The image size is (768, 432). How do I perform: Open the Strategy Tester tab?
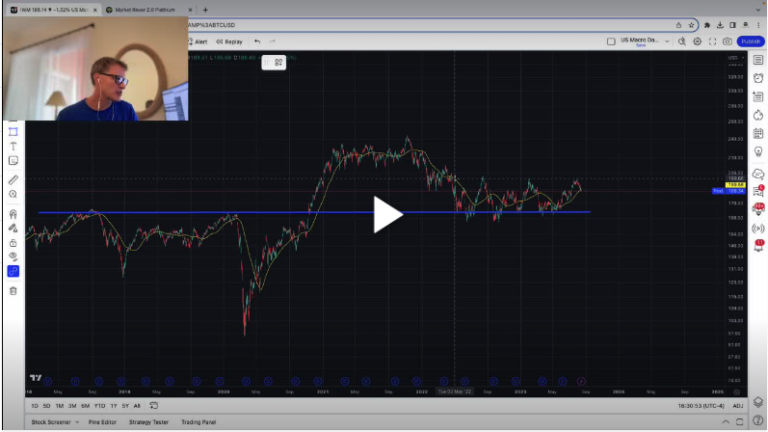click(148, 422)
